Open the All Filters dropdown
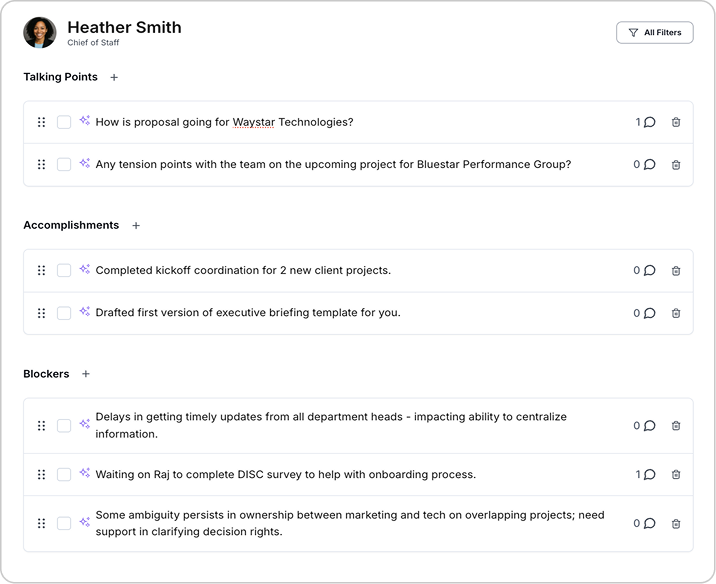The width and height of the screenshot is (716, 584). coord(654,33)
